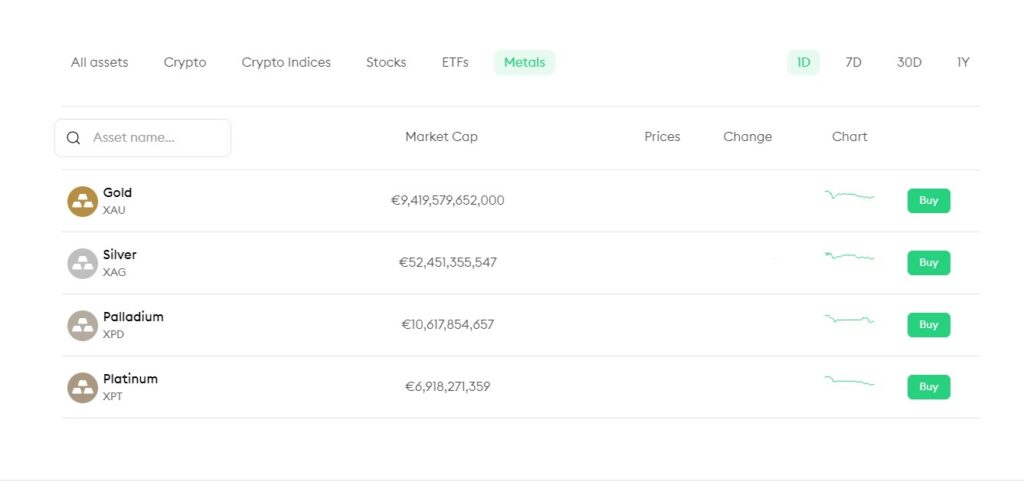Click the search magnifier icon

tap(74, 138)
